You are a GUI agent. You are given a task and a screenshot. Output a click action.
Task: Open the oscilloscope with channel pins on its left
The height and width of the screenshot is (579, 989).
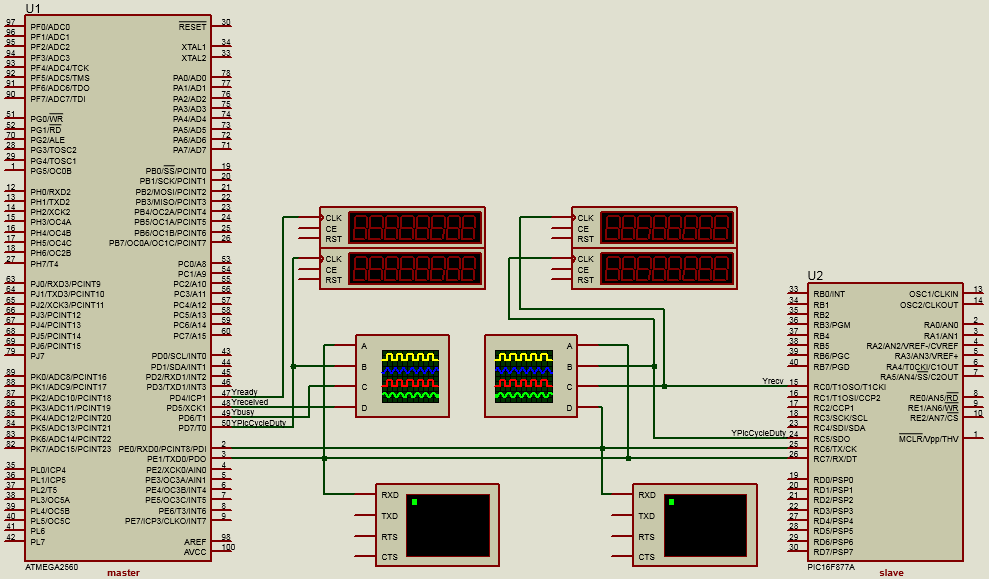point(402,376)
